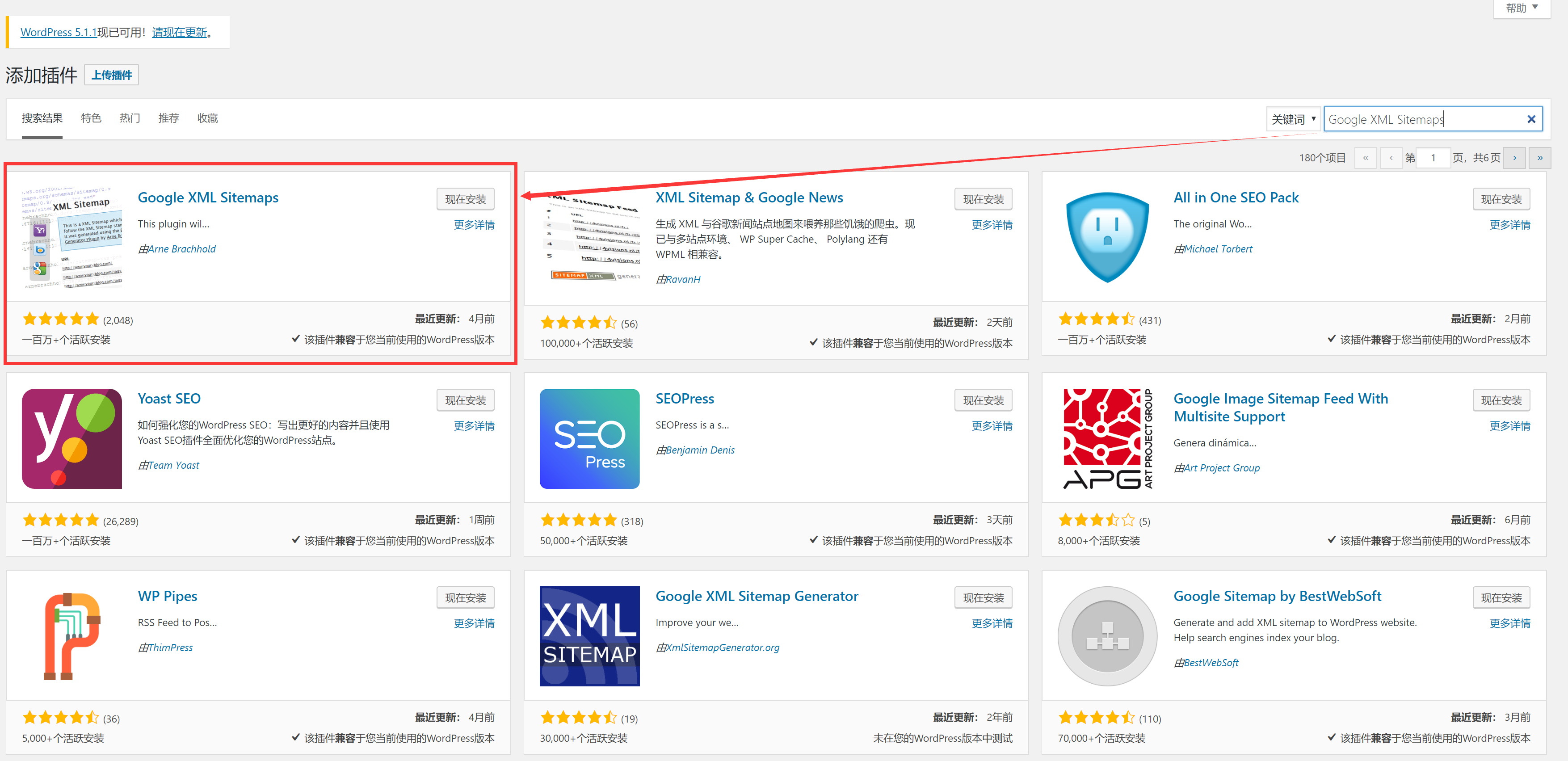Viewport: 1568px width, 761px height.
Task: Open 更多详情 for Google XML Sitemap Generator
Action: [992, 623]
